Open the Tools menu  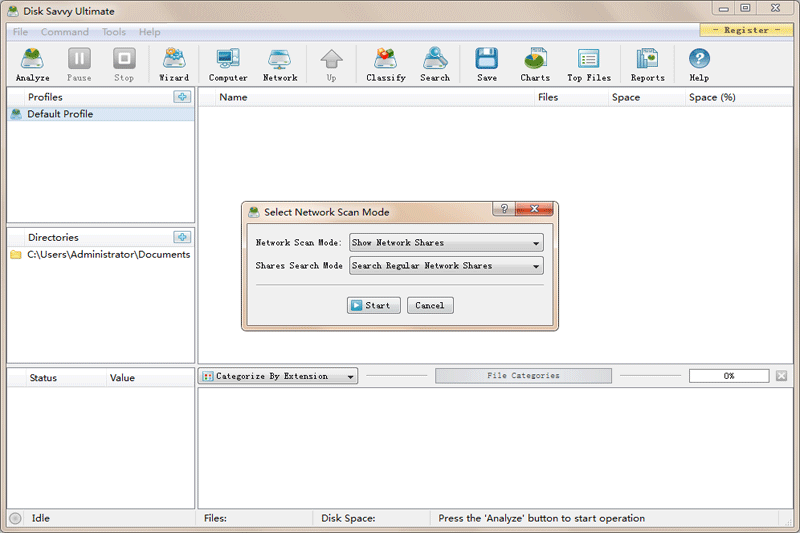click(114, 32)
